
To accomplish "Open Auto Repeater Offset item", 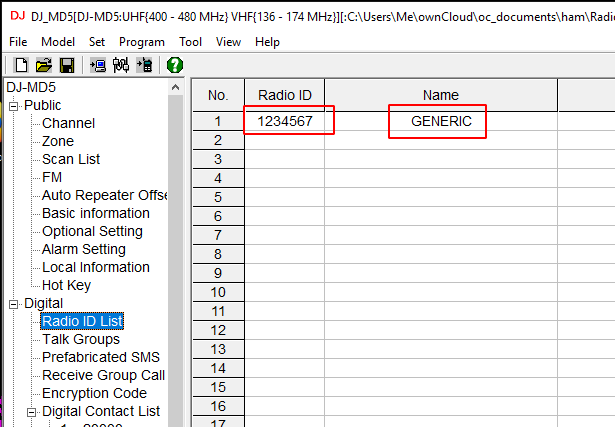I will coord(104,195).
